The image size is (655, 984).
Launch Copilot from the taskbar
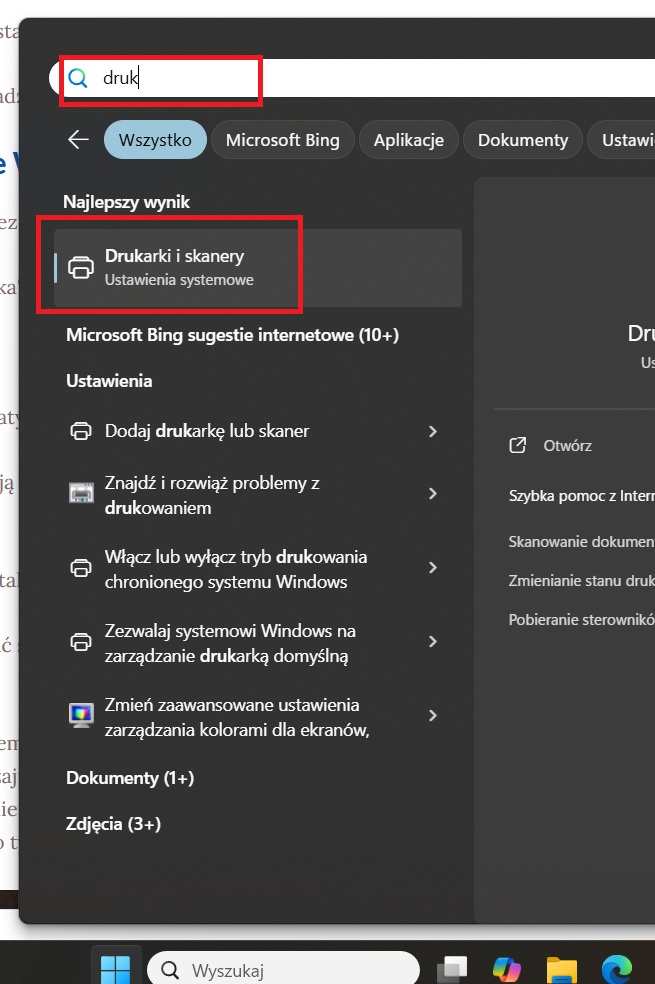point(507,968)
